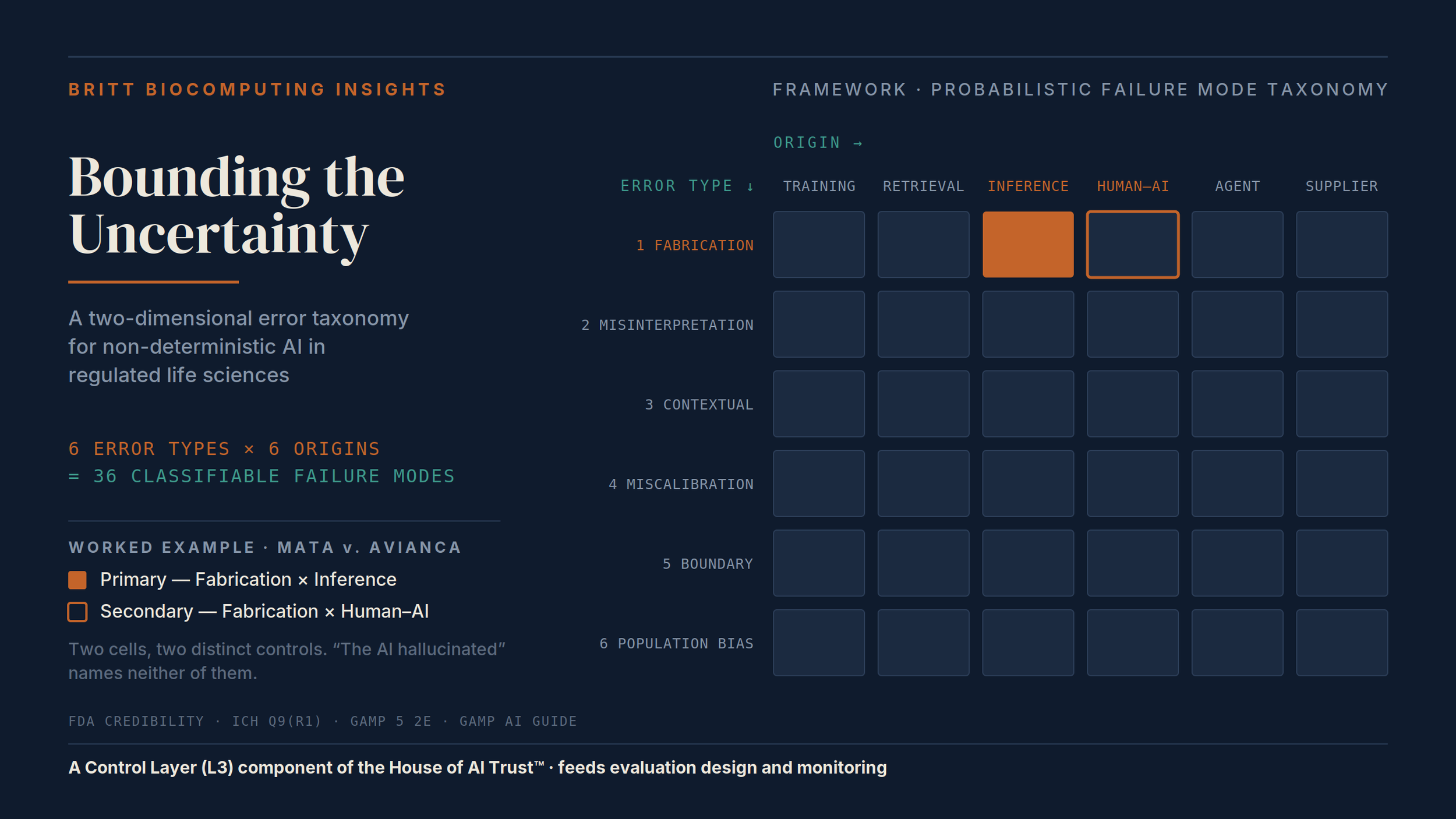The height and width of the screenshot is (819, 1456).
Task: Click the filled orange Fabrication × Inference cell
Action: click(x=1028, y=245)
